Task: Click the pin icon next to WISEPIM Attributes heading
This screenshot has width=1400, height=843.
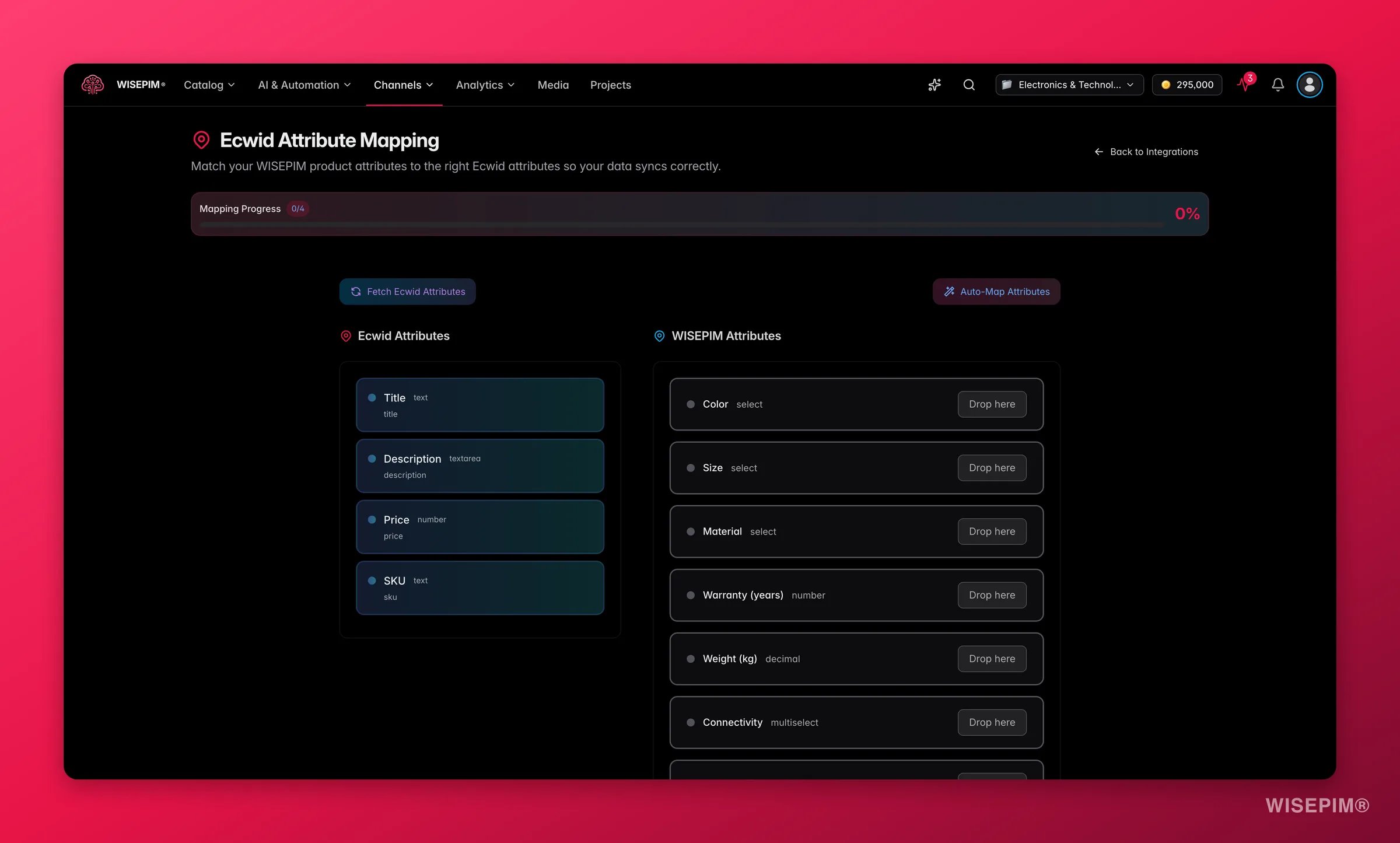Action: tap(659, 336)
